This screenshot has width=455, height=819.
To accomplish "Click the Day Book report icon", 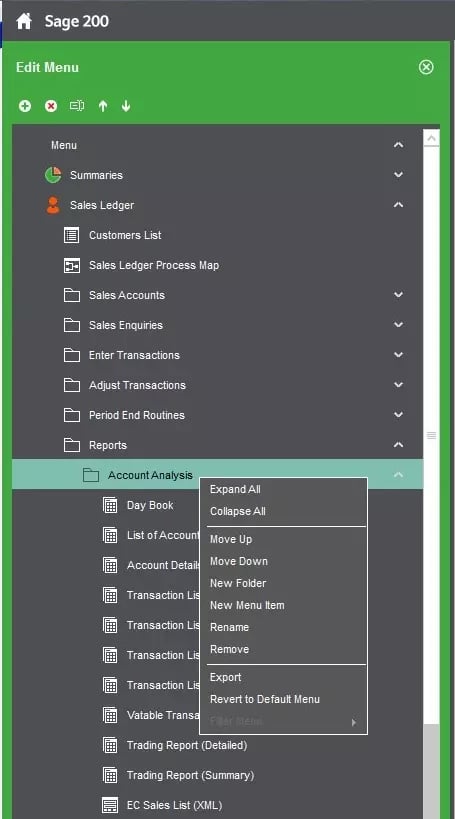I will click(110, 505).
